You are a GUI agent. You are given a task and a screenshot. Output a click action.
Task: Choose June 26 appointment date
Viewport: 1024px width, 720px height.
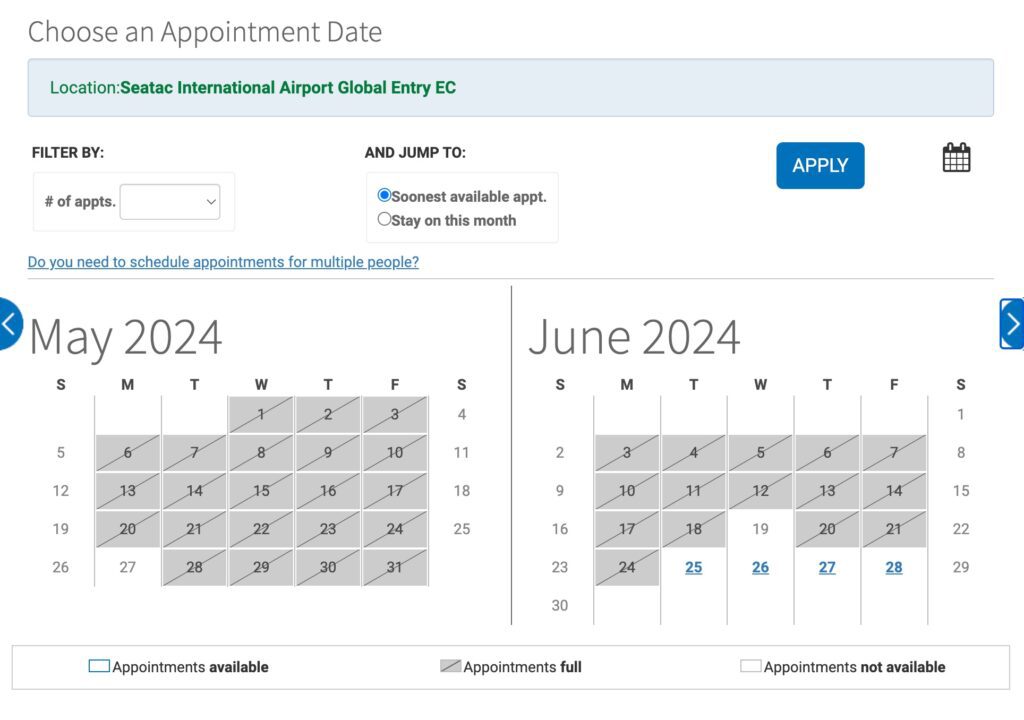pos(760,567)
